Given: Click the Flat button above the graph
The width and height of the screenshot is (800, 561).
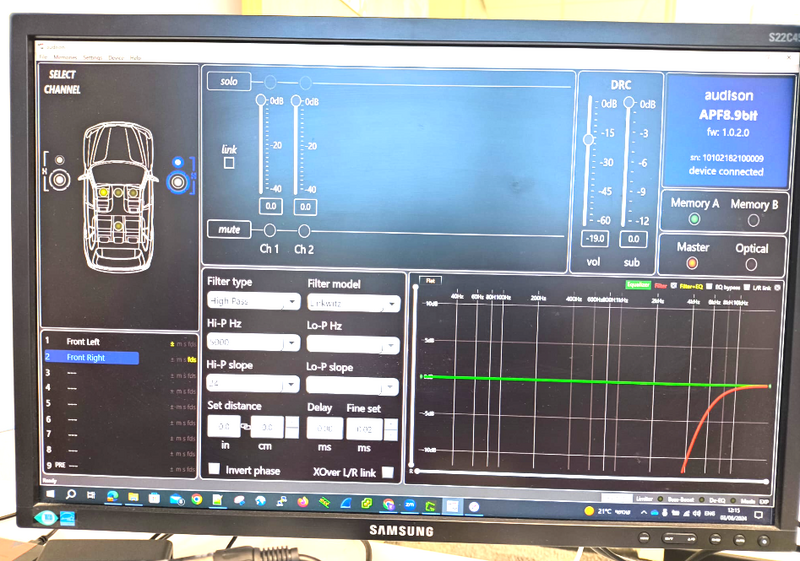Looking at the screenshot, I should tap(430, 280).
